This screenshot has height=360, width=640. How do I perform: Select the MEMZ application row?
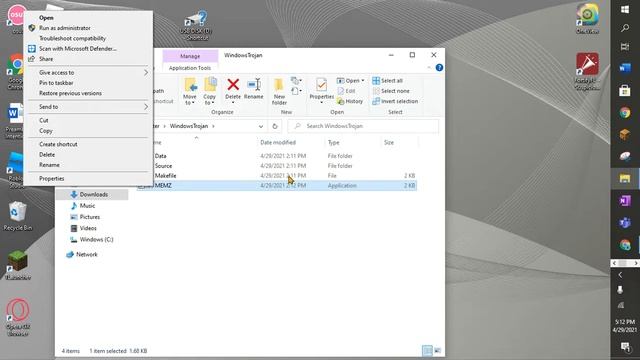[277, 186]
